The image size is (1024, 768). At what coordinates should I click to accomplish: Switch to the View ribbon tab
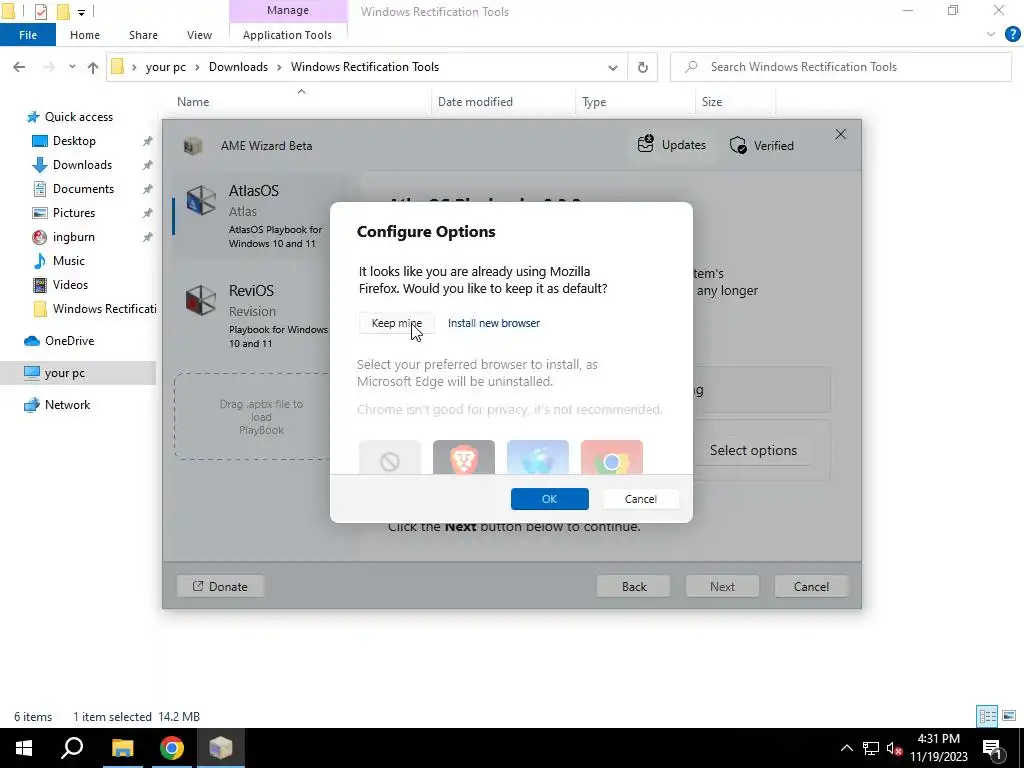tap(199, 35)
